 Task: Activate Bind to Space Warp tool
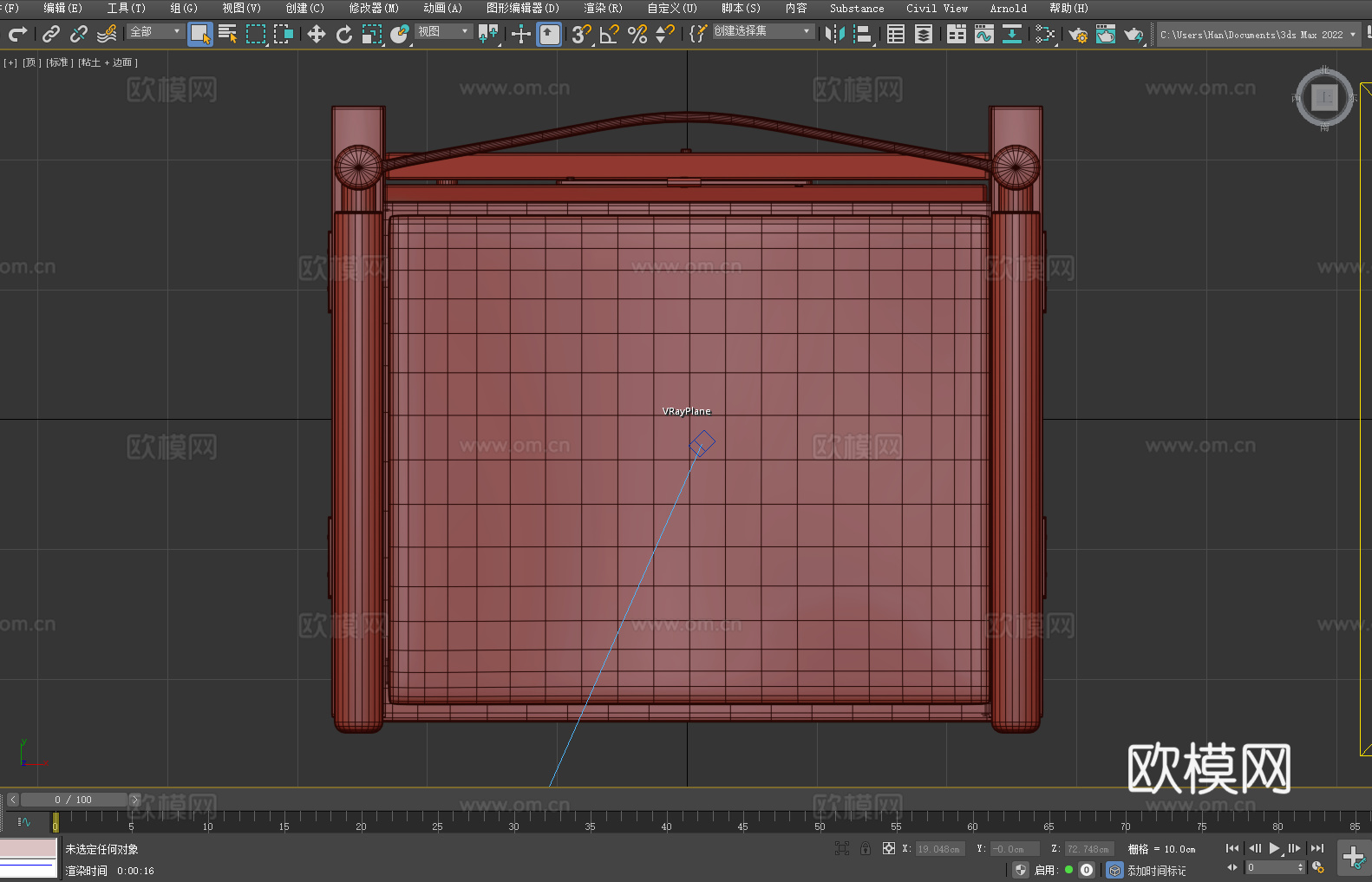point(107,34)
